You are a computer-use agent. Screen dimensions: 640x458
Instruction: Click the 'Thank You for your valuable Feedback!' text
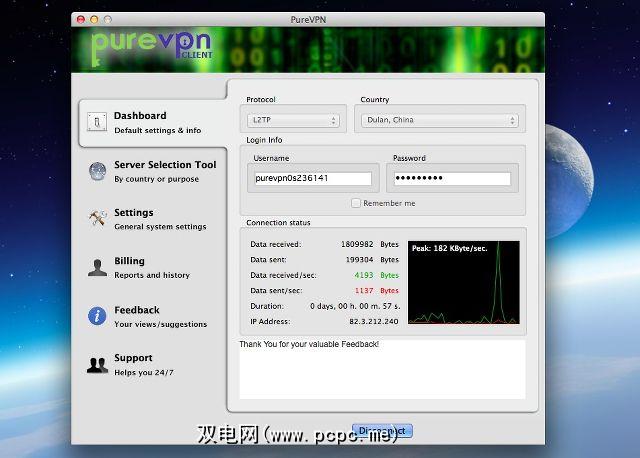(309, 344)
